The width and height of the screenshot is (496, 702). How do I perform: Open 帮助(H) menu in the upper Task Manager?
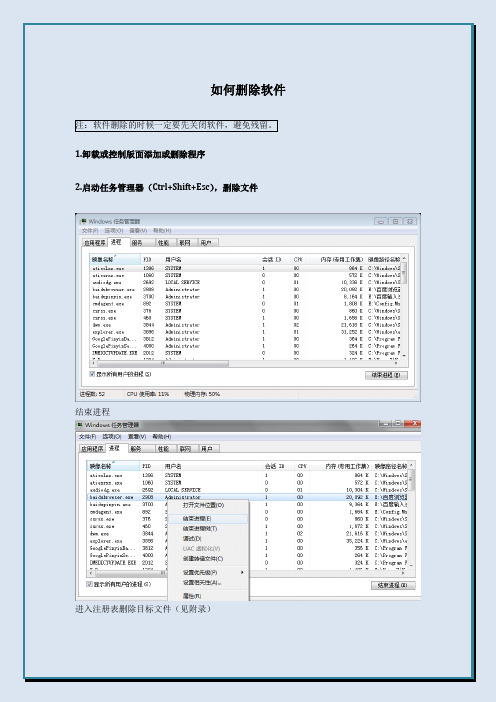pos(162,231)
